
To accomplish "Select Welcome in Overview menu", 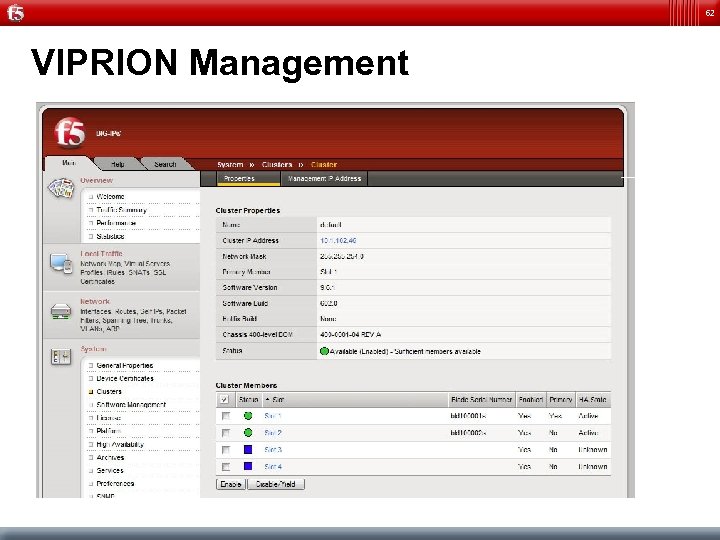I will [110, 197].
